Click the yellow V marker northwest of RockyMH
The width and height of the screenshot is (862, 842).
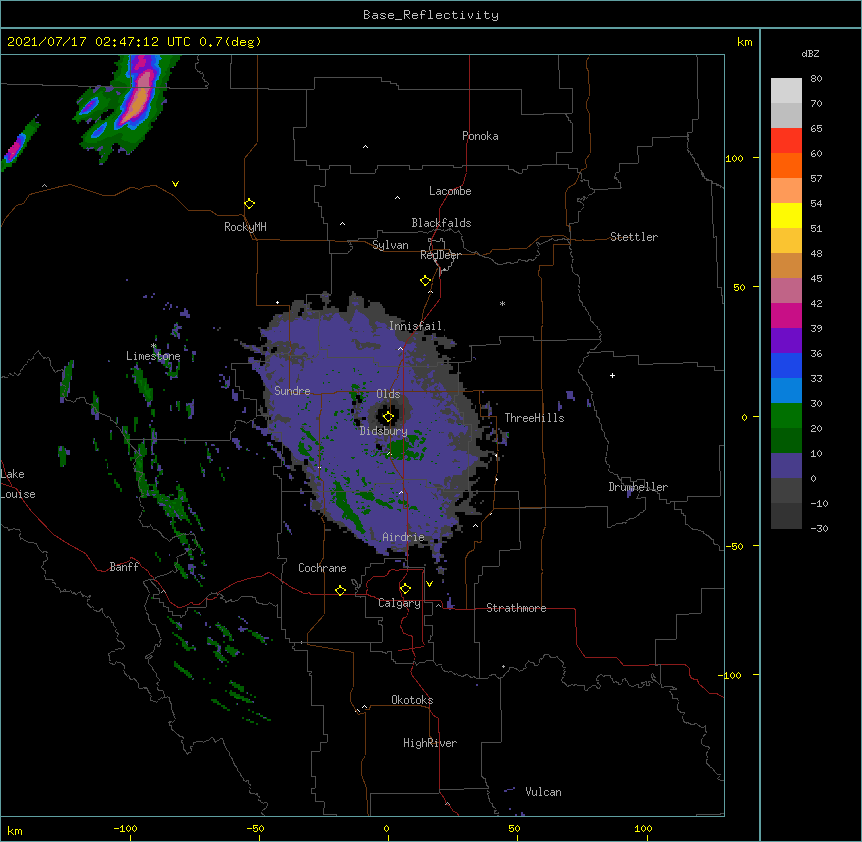(175, 184)
